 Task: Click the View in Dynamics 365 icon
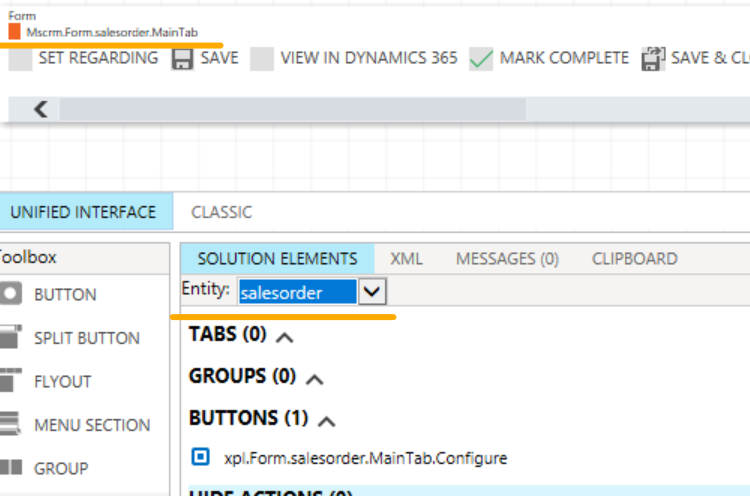[x=262, y=59]
